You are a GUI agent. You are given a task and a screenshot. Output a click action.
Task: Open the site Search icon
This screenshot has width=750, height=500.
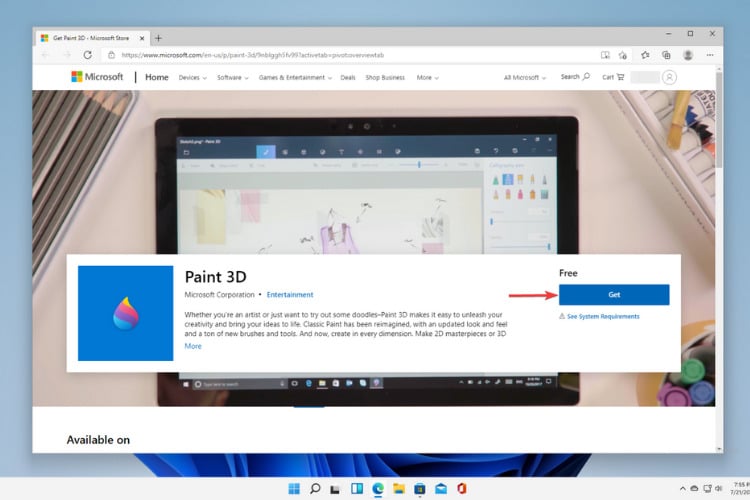click(x=575, y=77)
